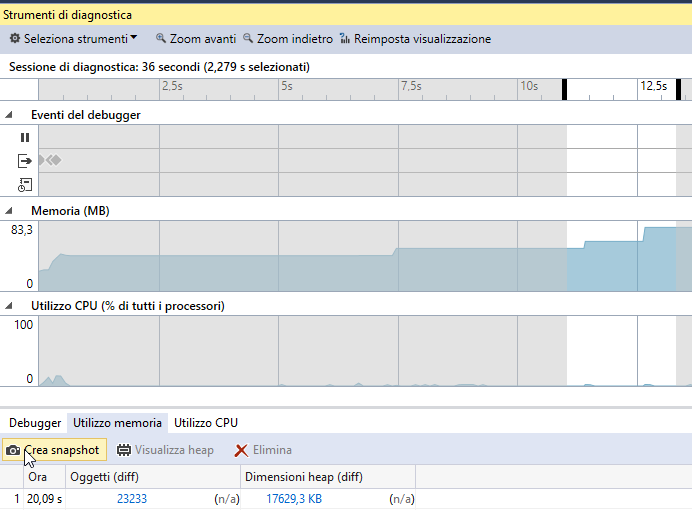
Task: Click the Ora column header
Action: point(44,477)
